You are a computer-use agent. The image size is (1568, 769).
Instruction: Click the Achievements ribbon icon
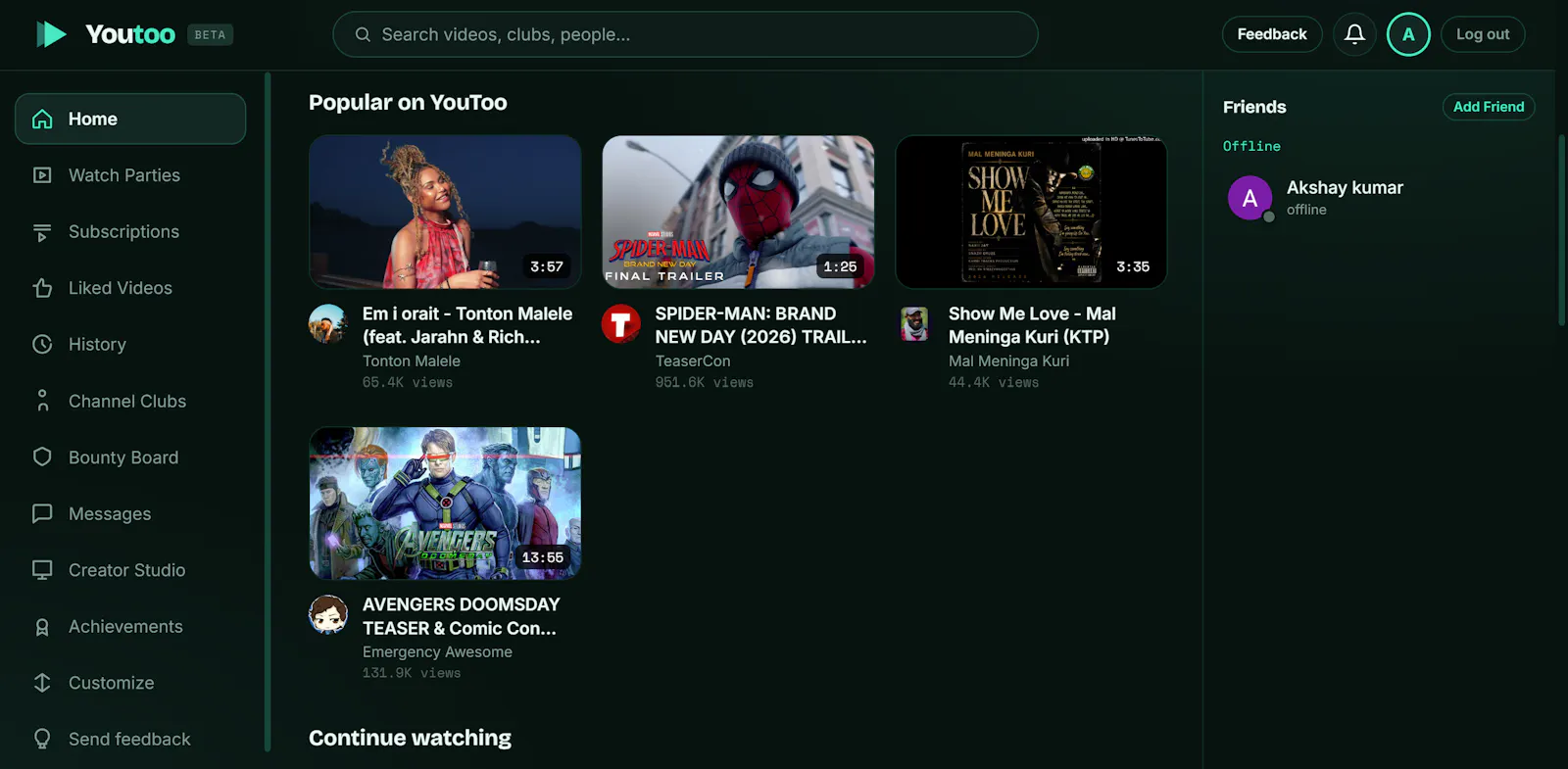tap(42, 627)
